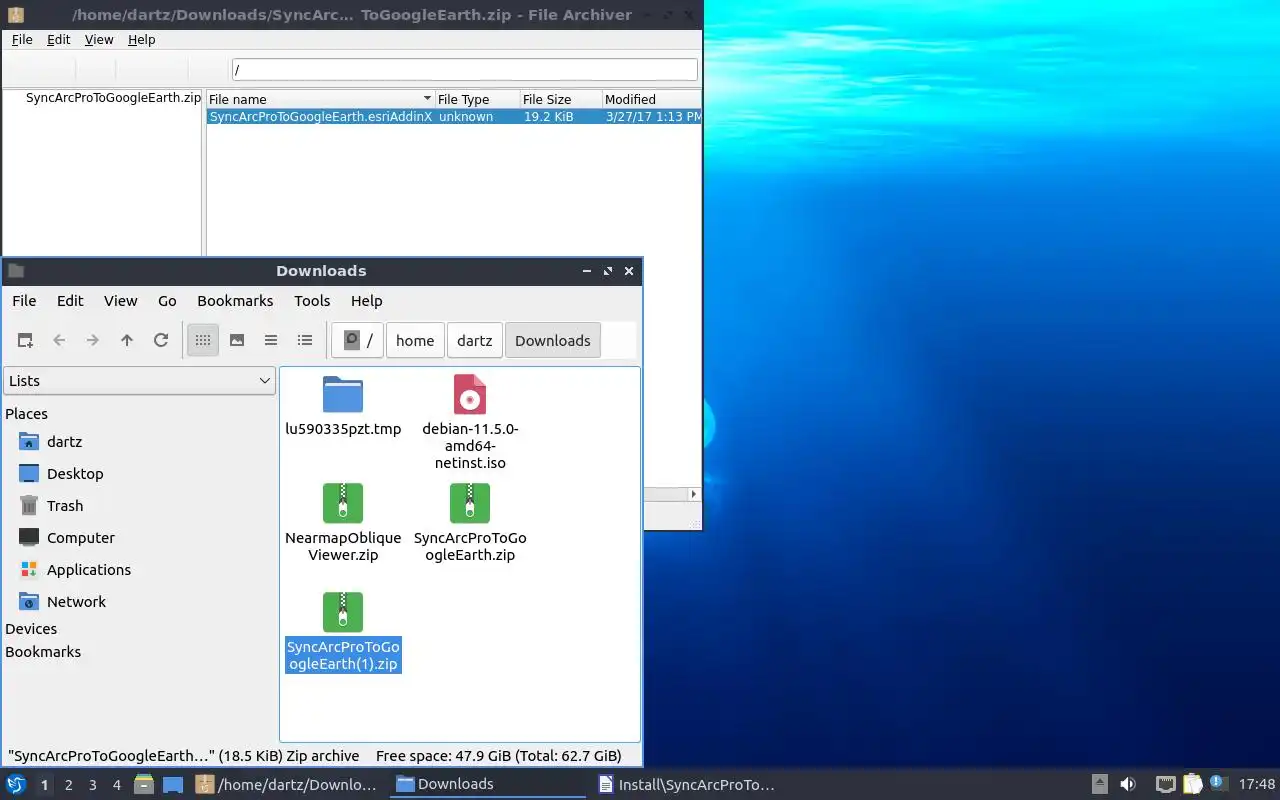
Task: Open Computer in the Places sidebar
Action: pyautogui.click(x=81, y=537)
